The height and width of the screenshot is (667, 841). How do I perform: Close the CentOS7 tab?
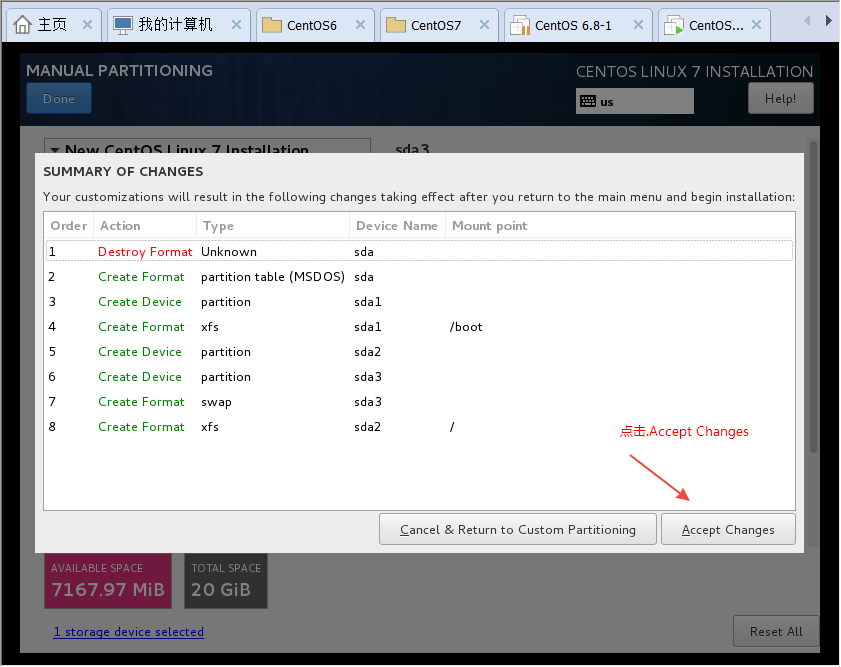tap(484, 25)
